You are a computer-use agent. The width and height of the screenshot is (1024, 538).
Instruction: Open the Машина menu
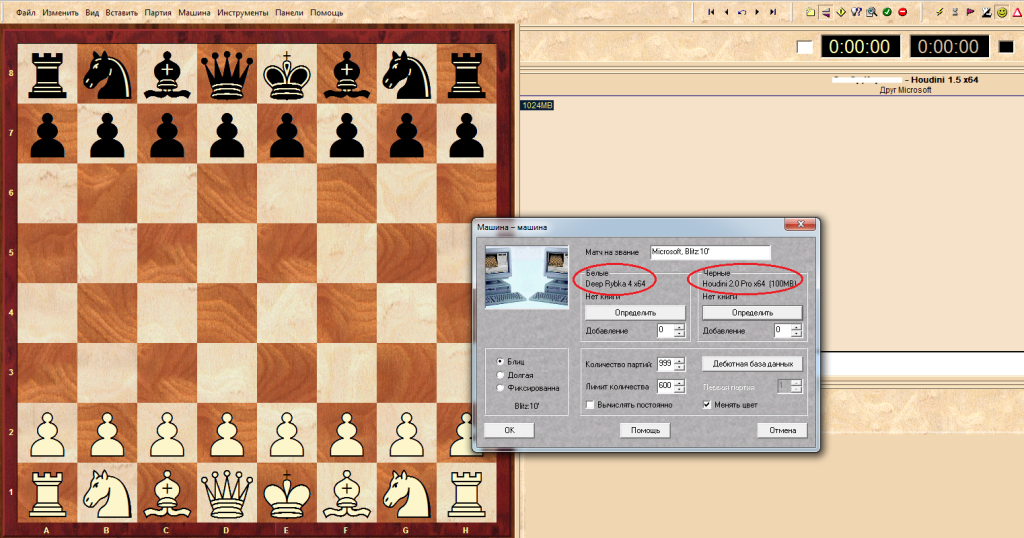193,13
